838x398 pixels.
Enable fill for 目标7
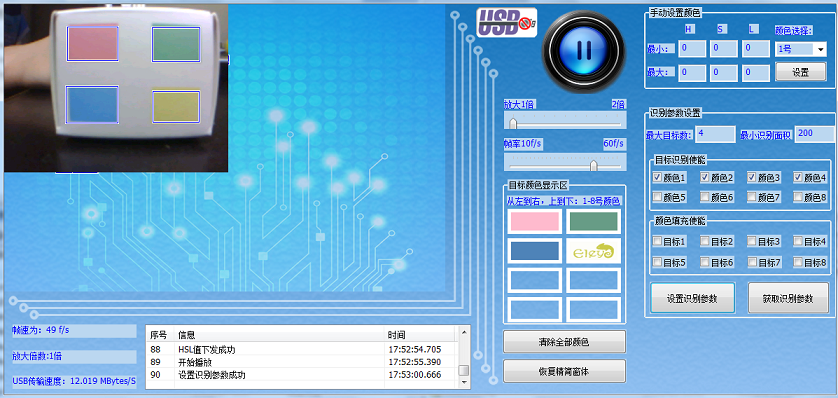pyautogui.click(x=751, y=262)
